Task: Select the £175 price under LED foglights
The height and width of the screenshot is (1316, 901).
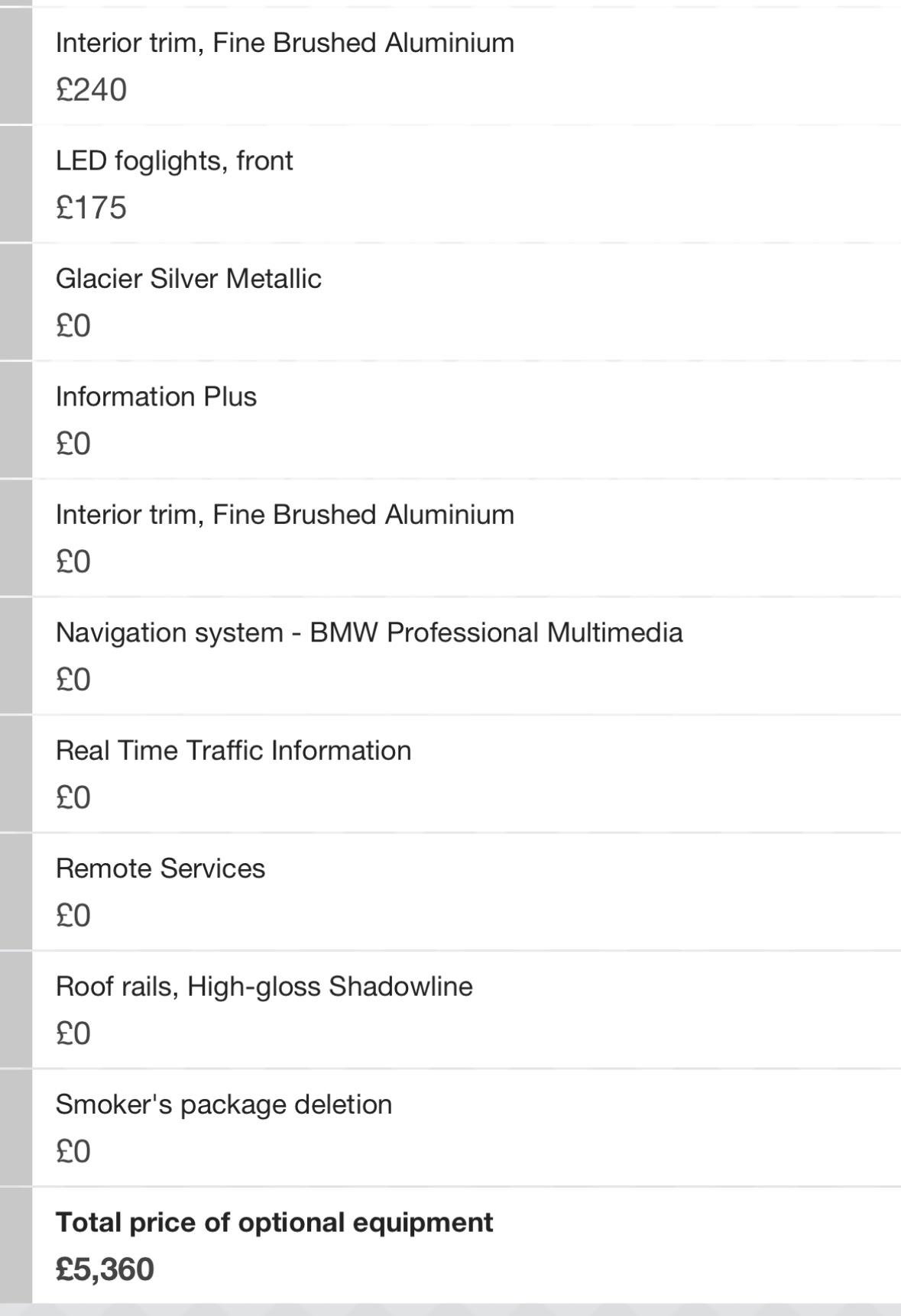Action: (91, 208)
